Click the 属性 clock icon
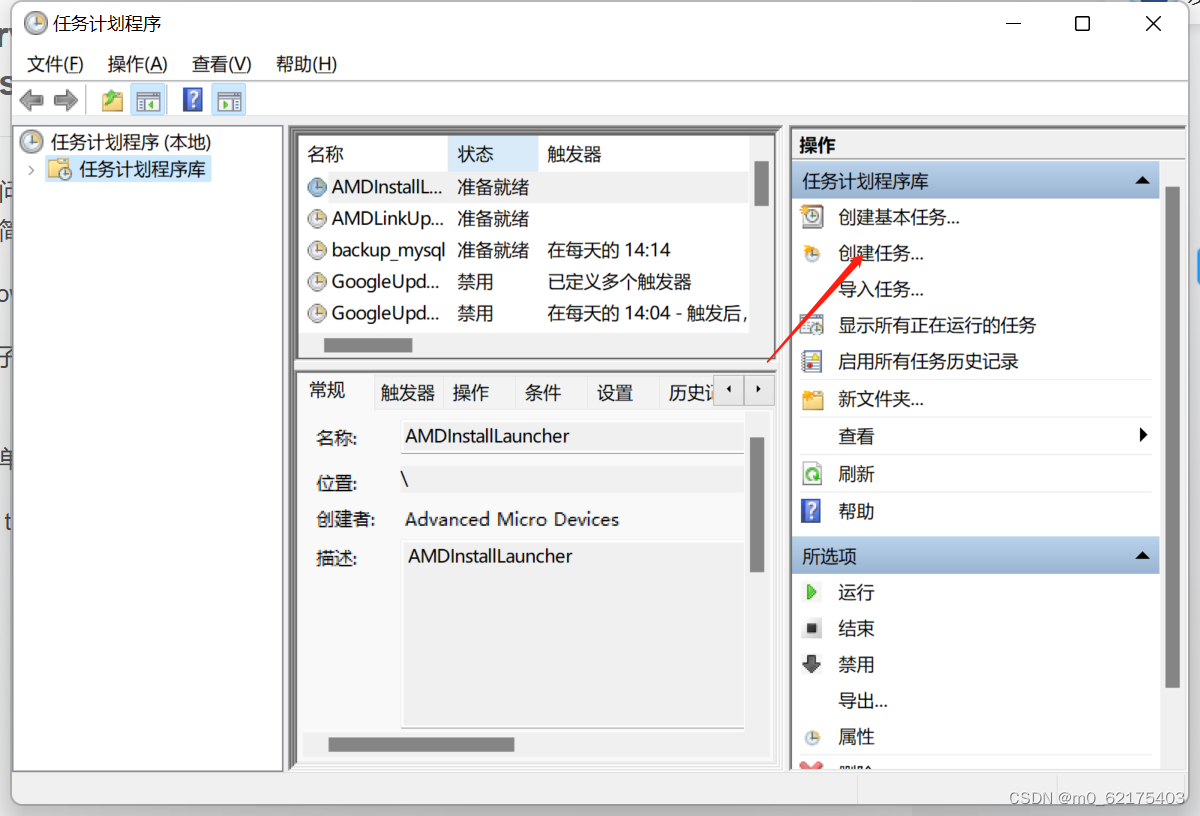Screen dimensions: 1200x816 point(812,737)
